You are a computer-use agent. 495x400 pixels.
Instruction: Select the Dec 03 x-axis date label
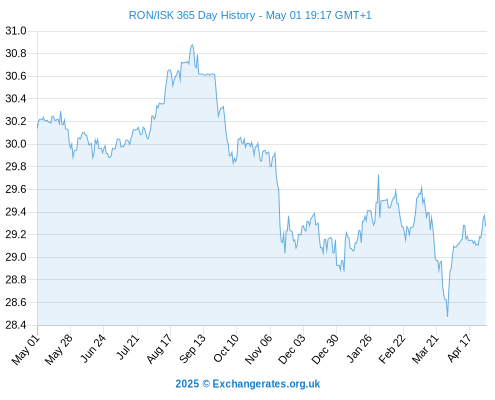pyautogui.click(x=292, y=349)
